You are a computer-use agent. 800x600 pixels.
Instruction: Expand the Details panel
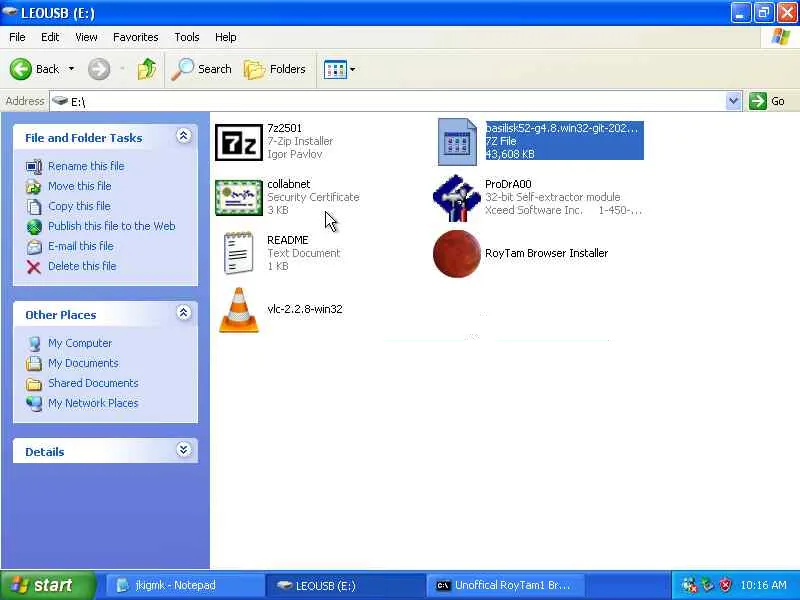[184, 449]
